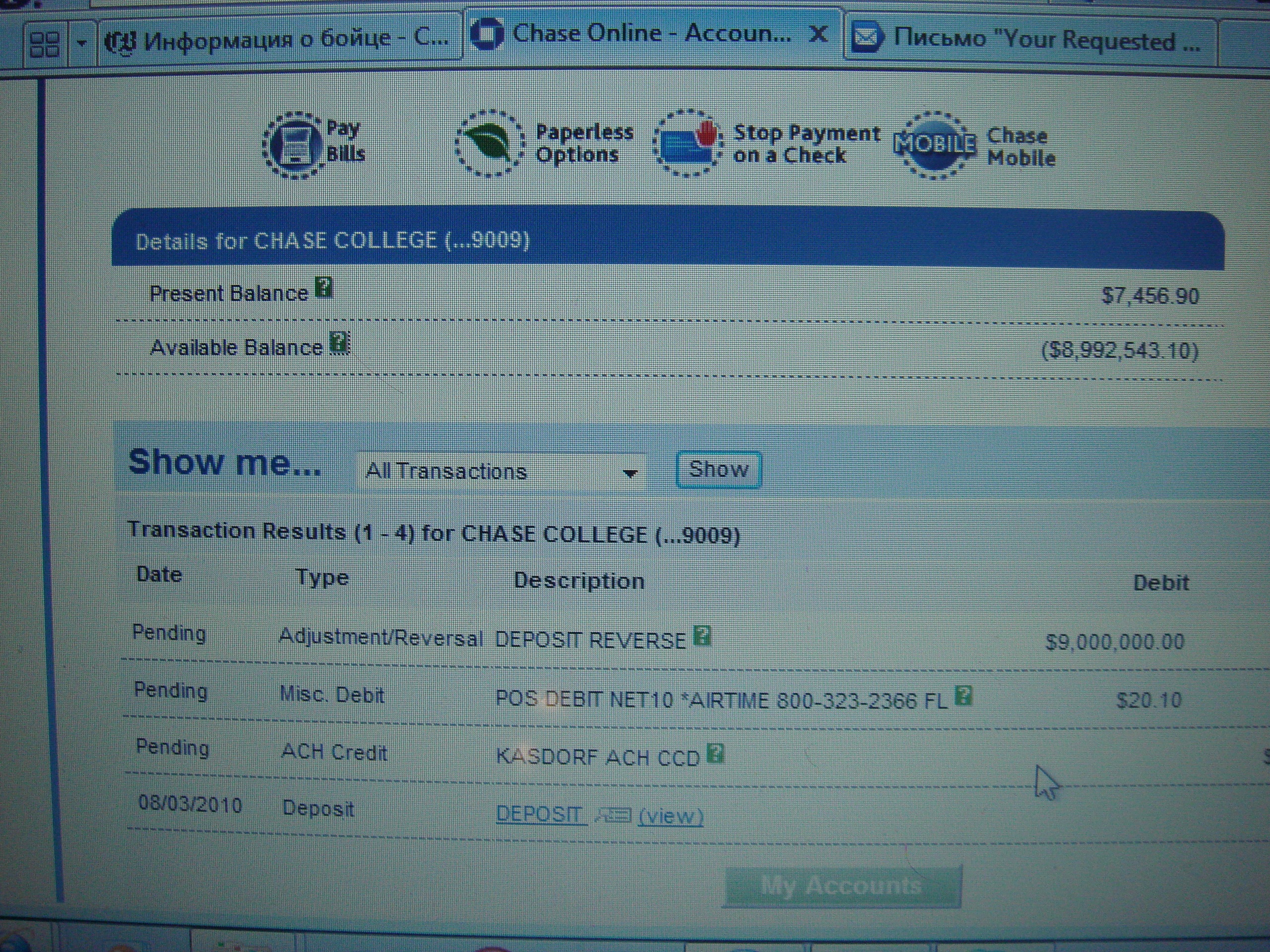Screen dimensions: 1270x952
Task: Click the Misc. Debit type cell
Action: (332, 695)
